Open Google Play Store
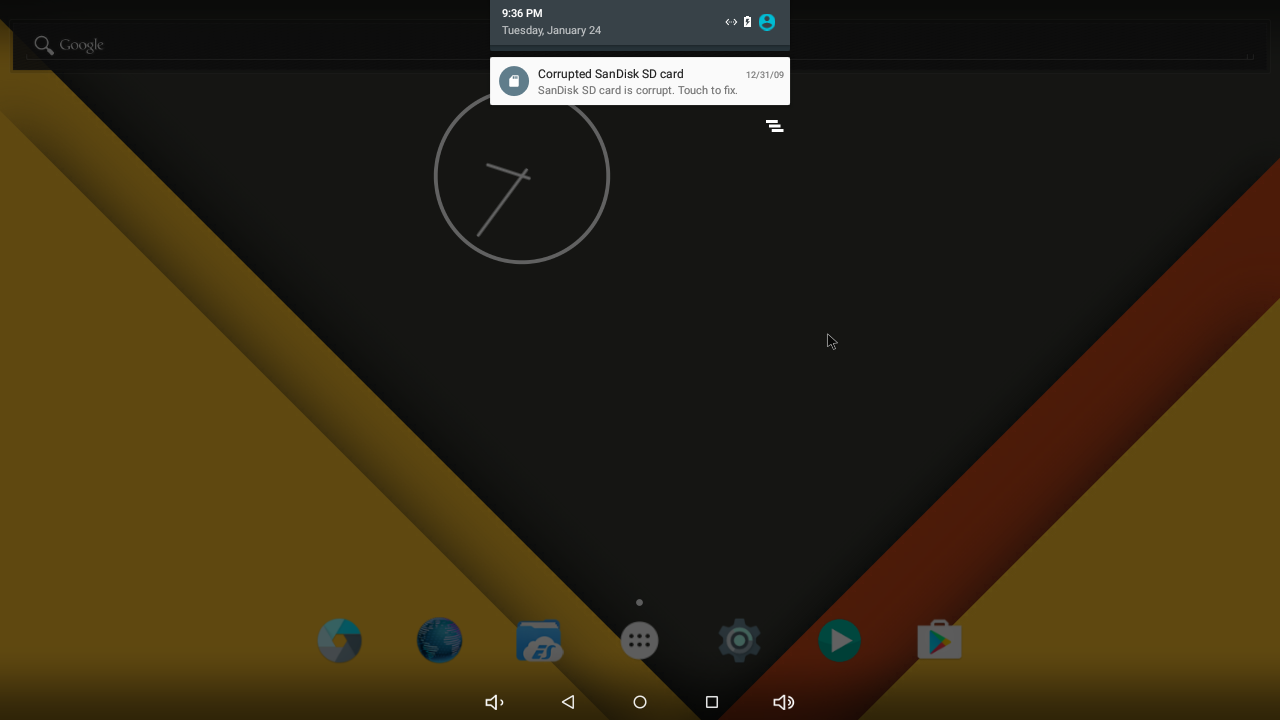Image resolution: width=1280 pixels, height=720 pixels. pos(939,641)
